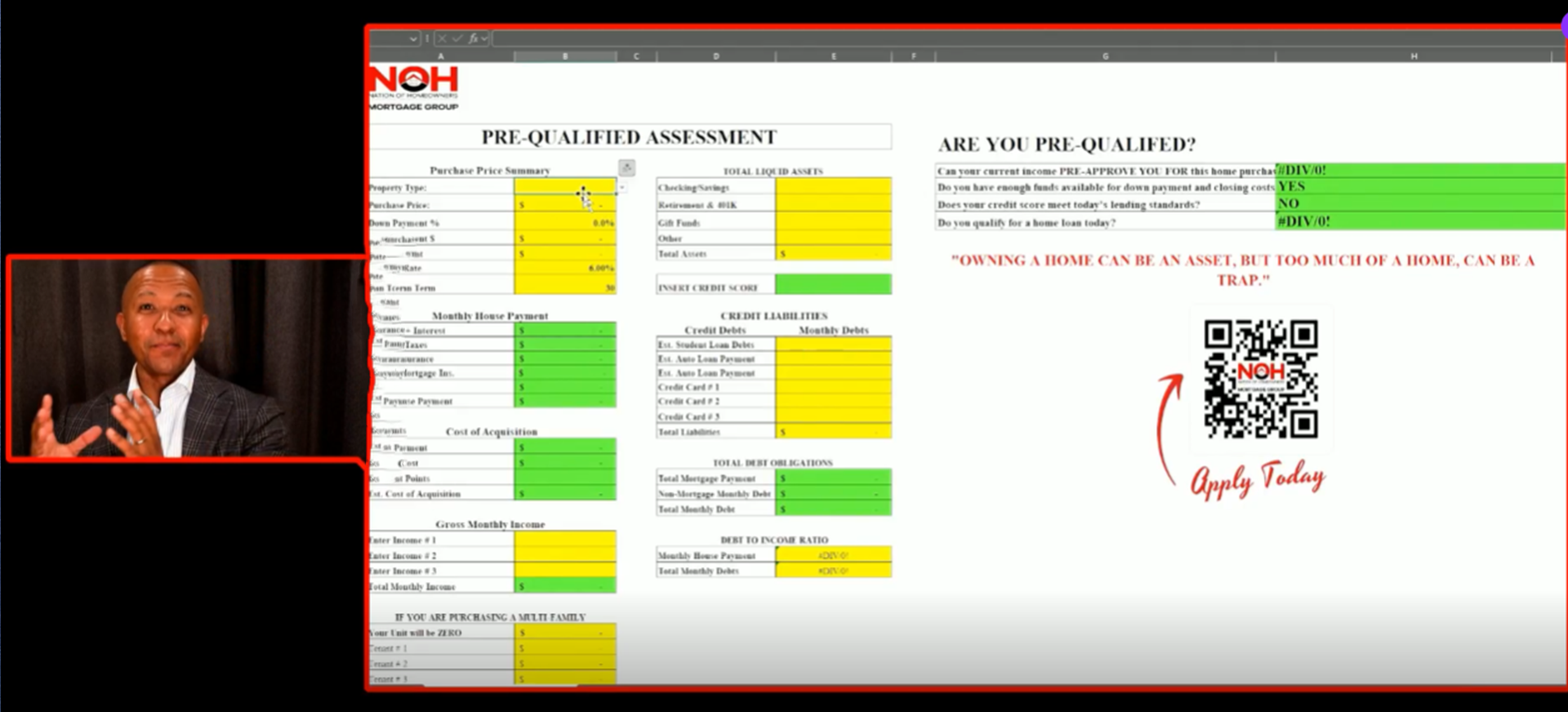Select the green Total Monthly Debt value cell
Screen dimensions: 1568x712
pyautogui.click(x=834, y=509)
